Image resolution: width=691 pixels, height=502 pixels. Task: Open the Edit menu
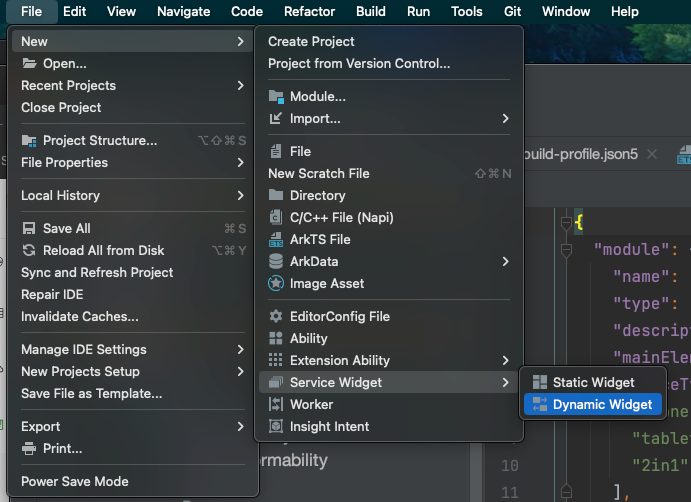coord(74,11)
